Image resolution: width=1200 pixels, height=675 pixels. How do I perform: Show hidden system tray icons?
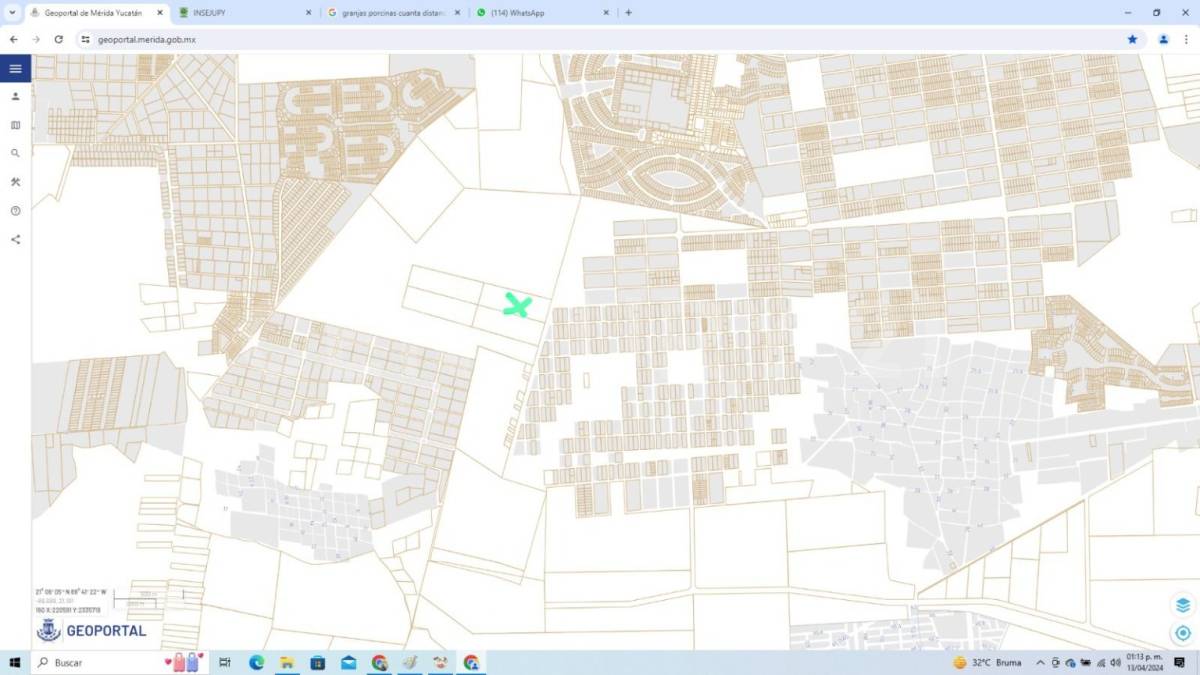click(1040, 663)
